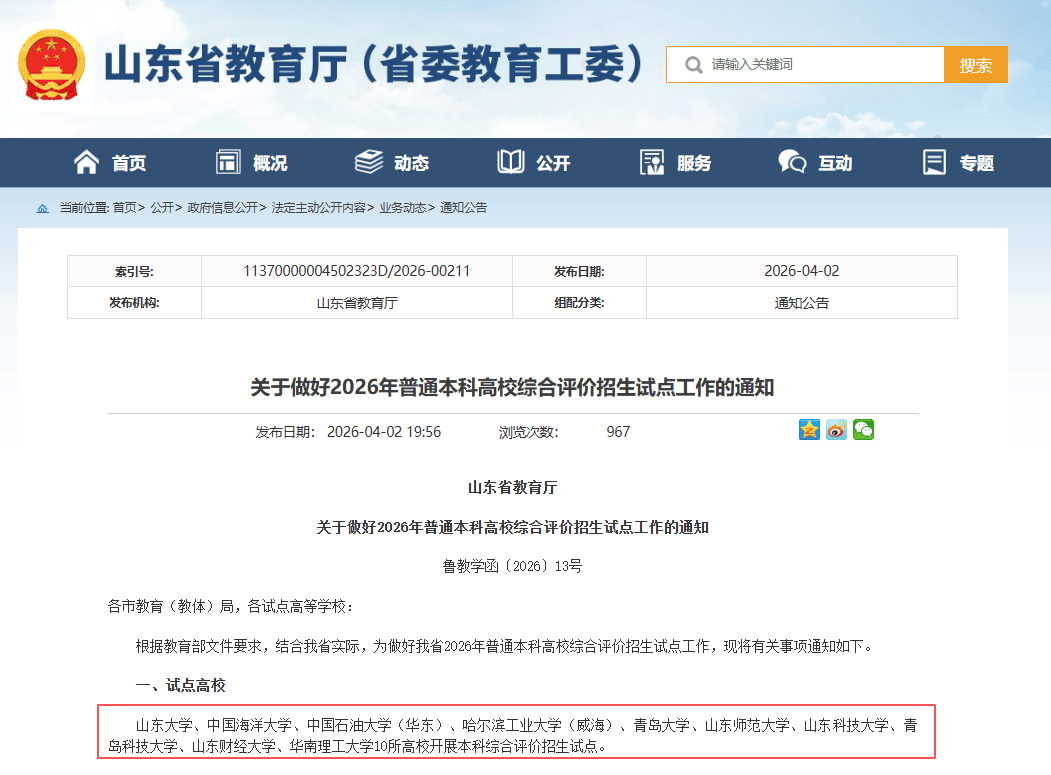
Task: Click the small home icon in breadcrumb
Action: (42, 208)
